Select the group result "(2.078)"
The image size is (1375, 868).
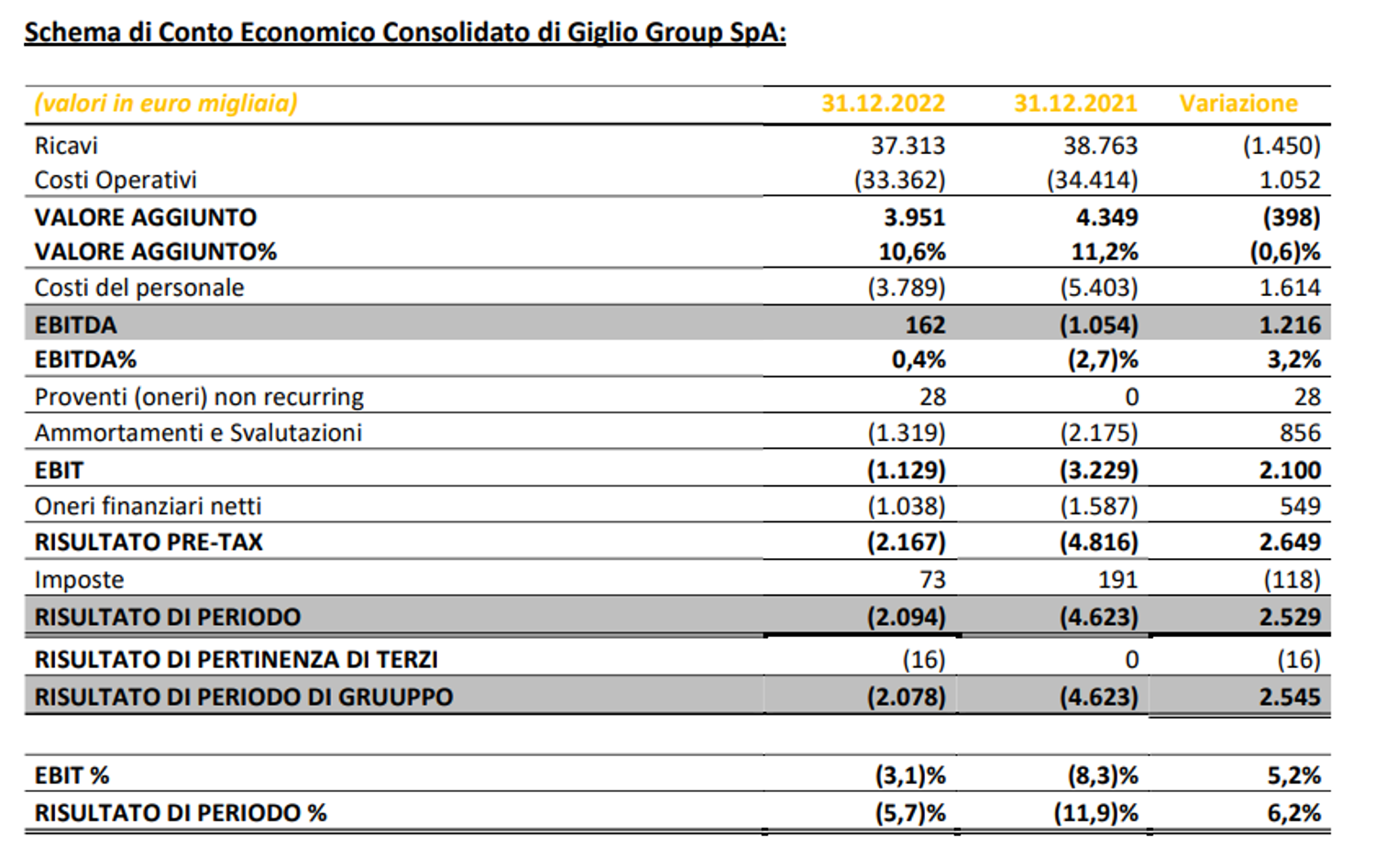click(x=906, y=697)
